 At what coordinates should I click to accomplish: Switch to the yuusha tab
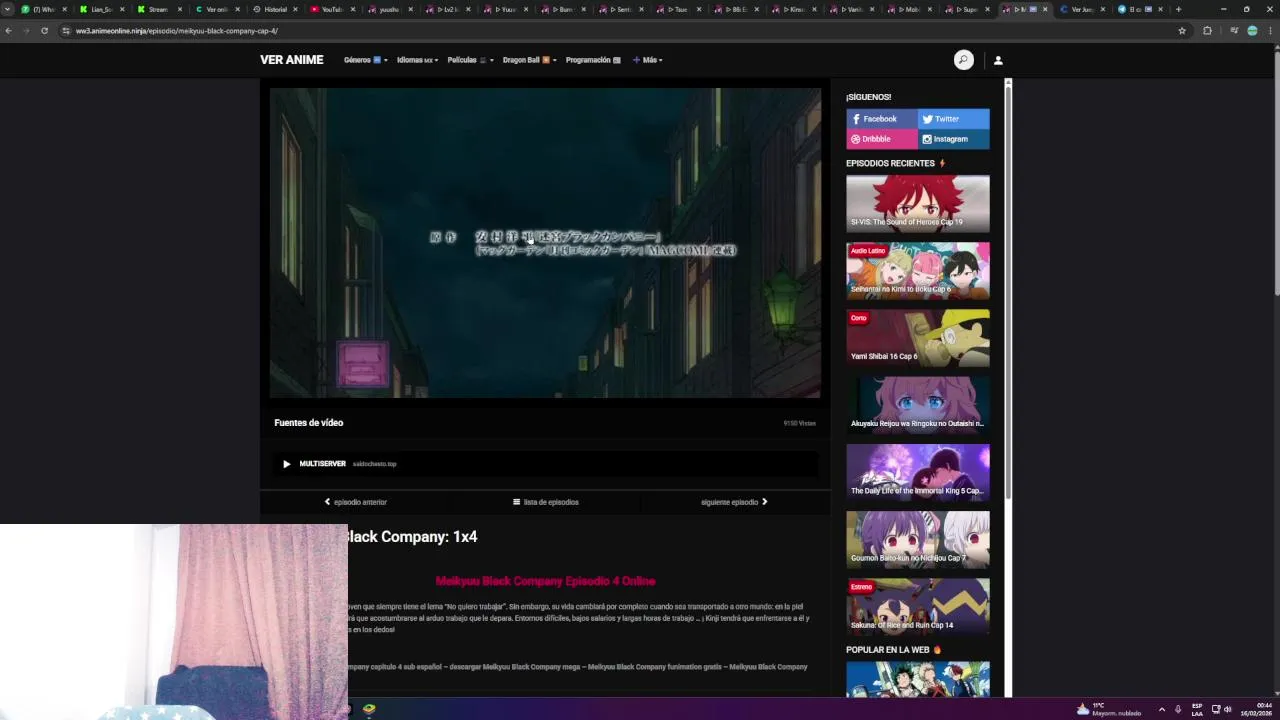[x=389, y=9]
